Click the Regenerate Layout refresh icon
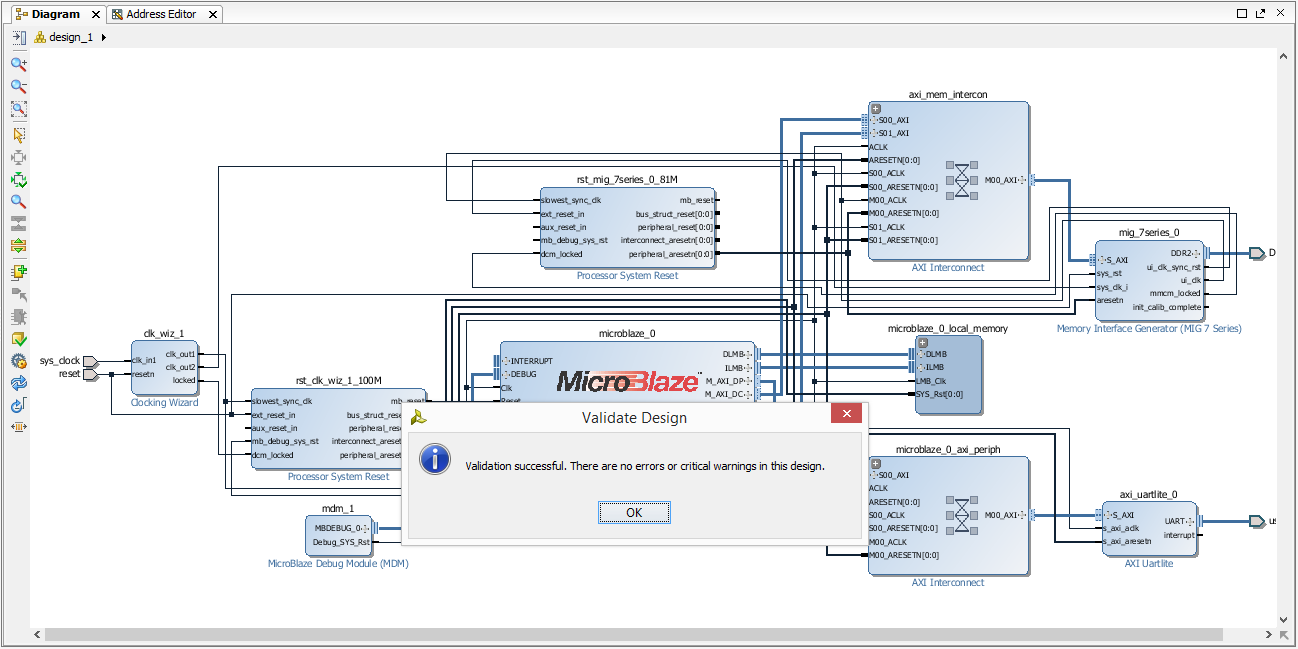The image size is (1298, 649). click(x=18, y=383)
